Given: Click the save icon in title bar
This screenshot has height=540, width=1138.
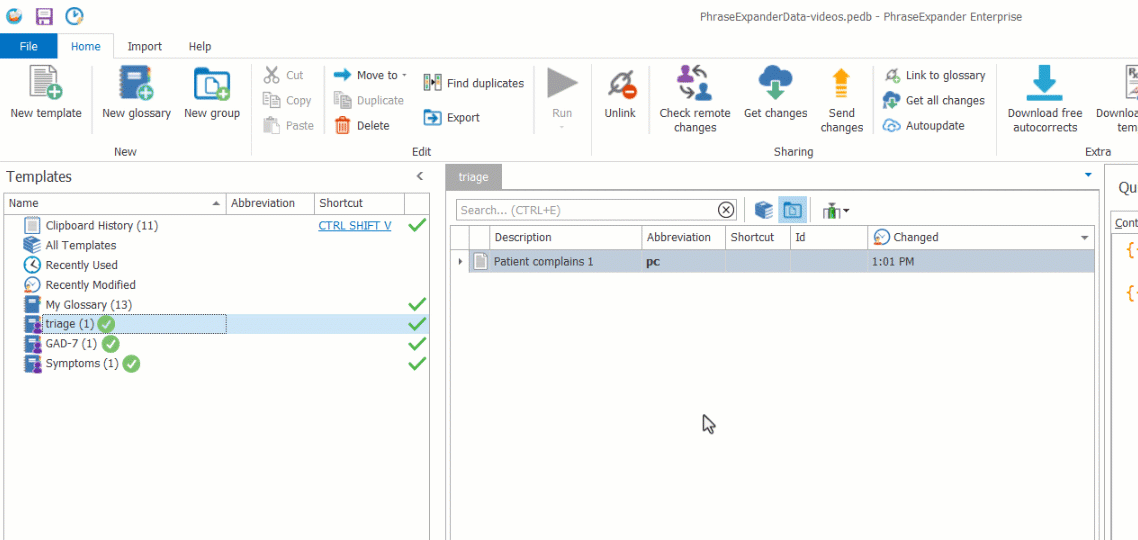Looking at the screenshot, I should [44, 15].
